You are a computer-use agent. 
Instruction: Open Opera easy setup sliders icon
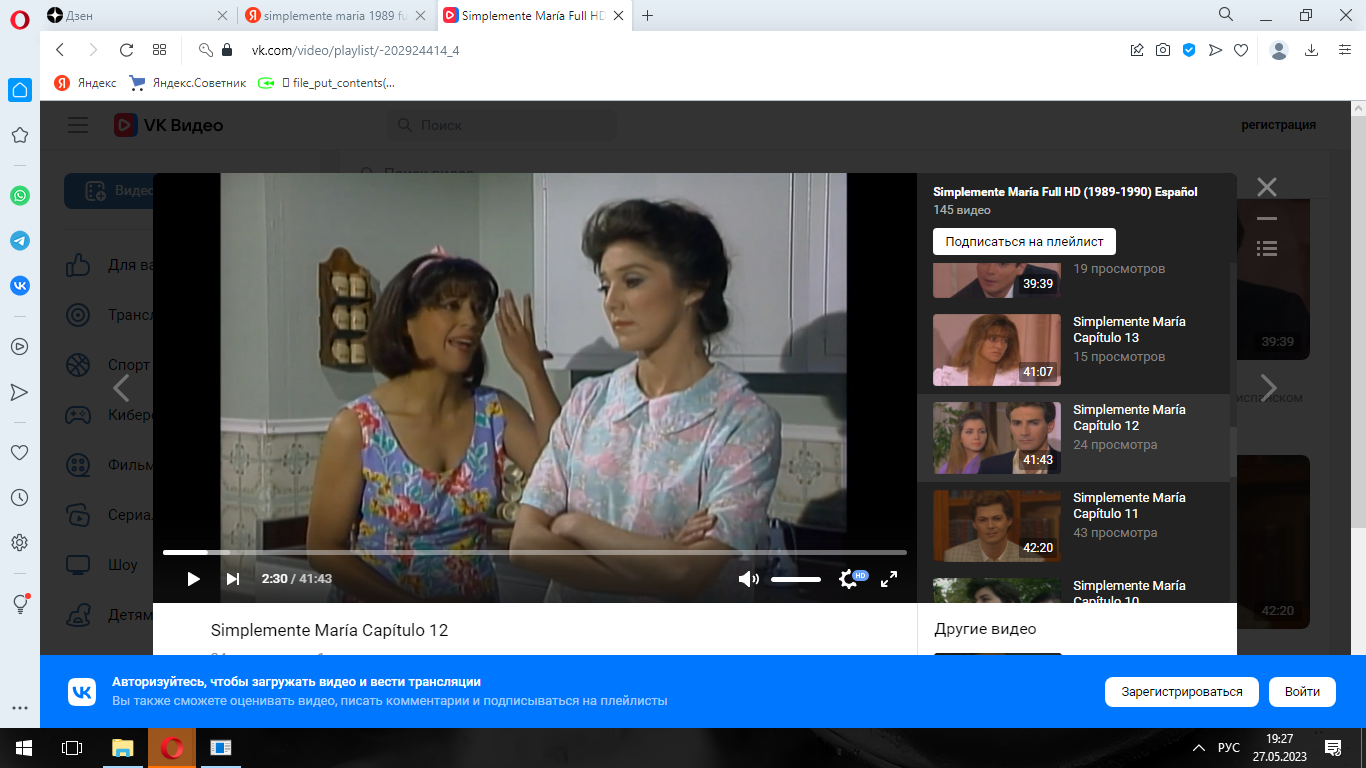click(1345, 50)
